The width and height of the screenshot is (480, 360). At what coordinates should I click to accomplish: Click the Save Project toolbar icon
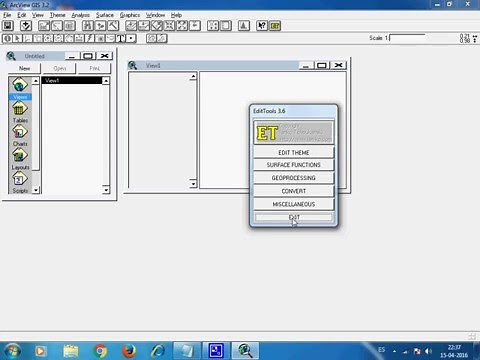8,26
